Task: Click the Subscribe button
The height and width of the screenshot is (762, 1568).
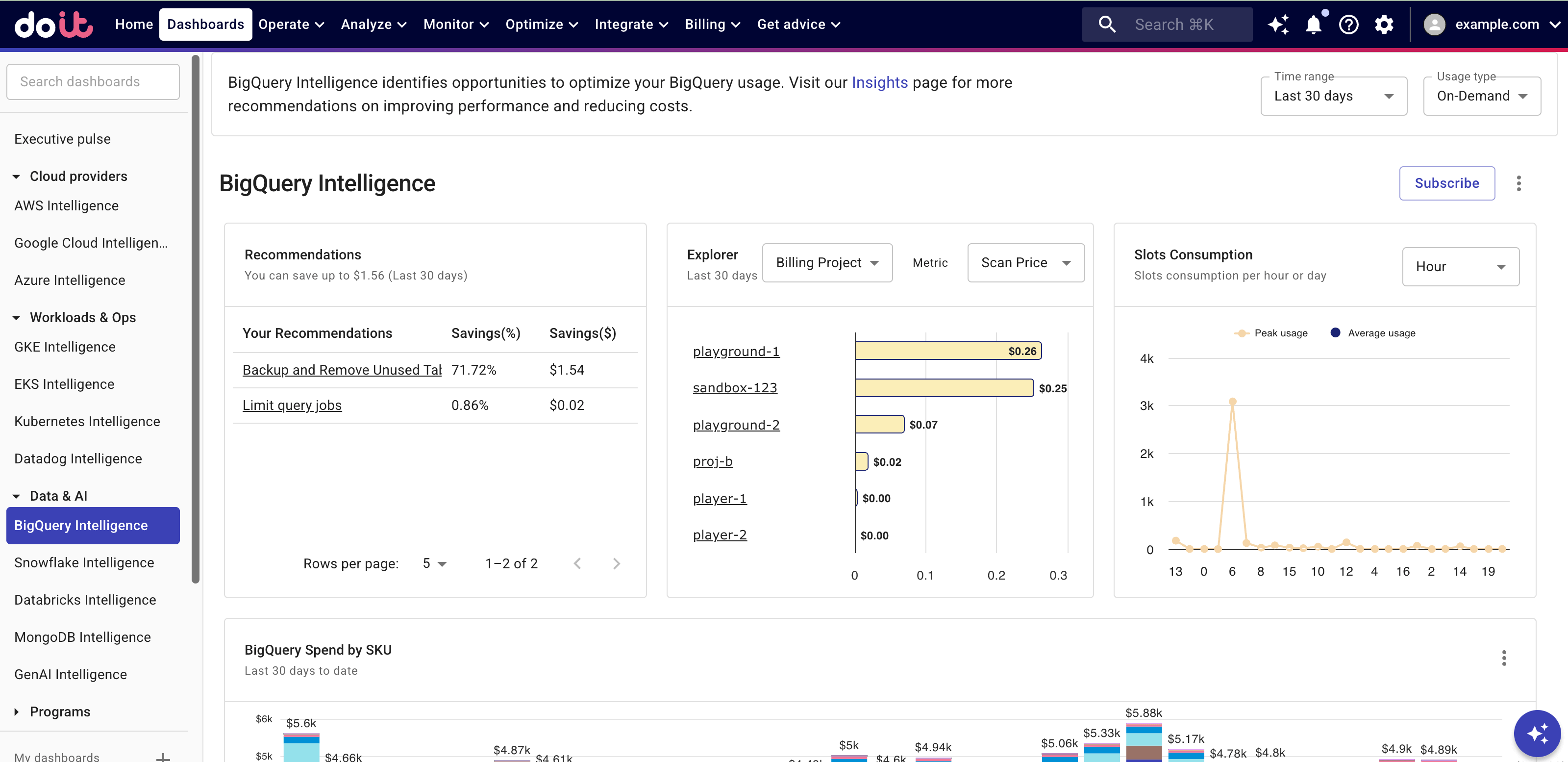Action: tap(1446, 183)
